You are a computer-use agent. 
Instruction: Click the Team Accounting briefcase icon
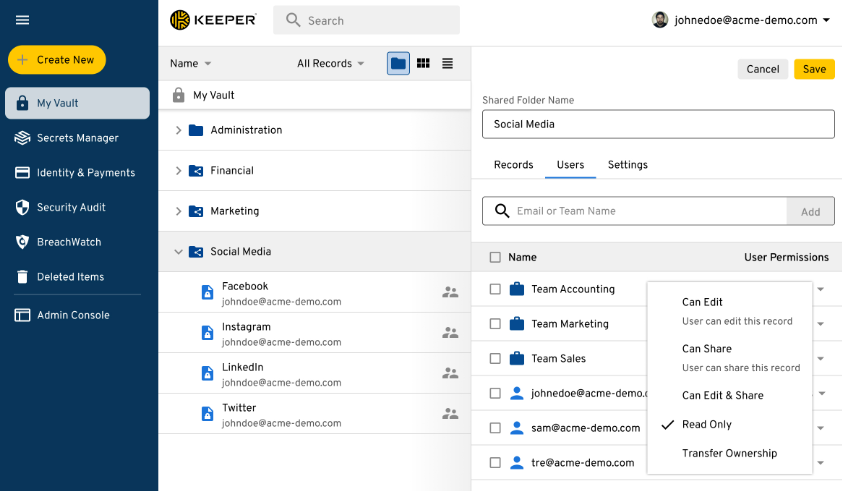(517, 289)
